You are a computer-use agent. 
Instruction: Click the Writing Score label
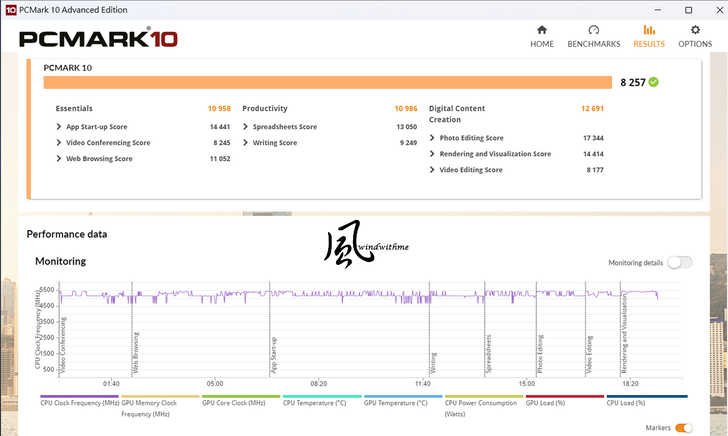pyautogui.click(x=274, y=143)
